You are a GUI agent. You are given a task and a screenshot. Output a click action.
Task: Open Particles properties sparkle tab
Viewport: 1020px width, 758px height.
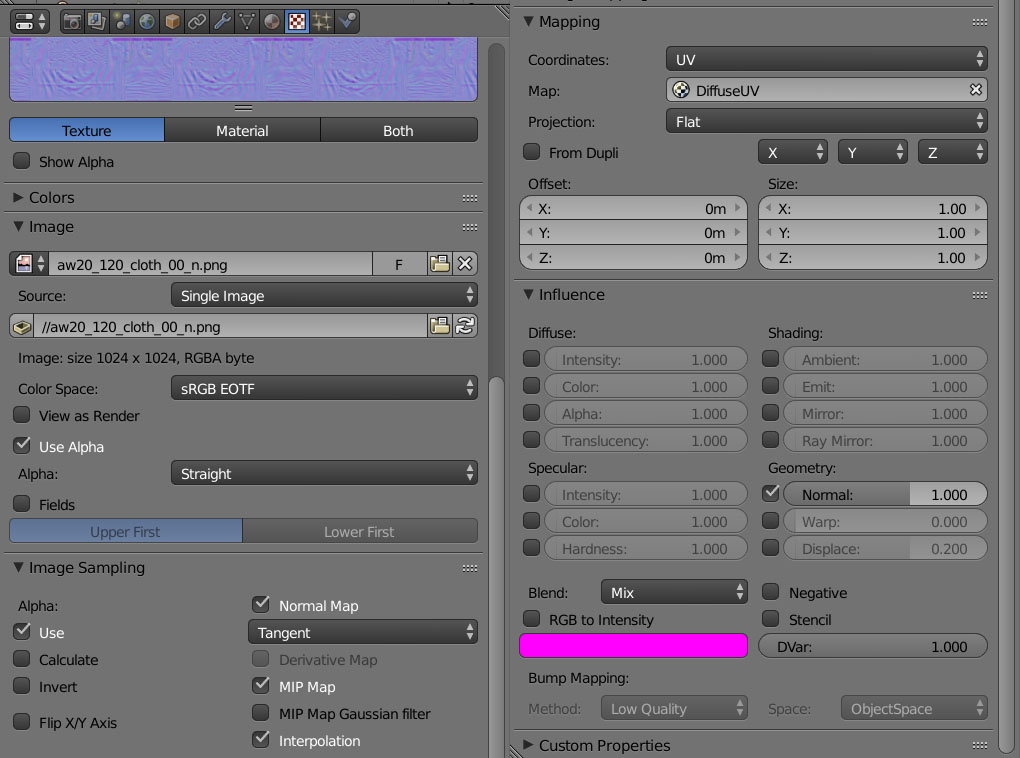(322, 21)
